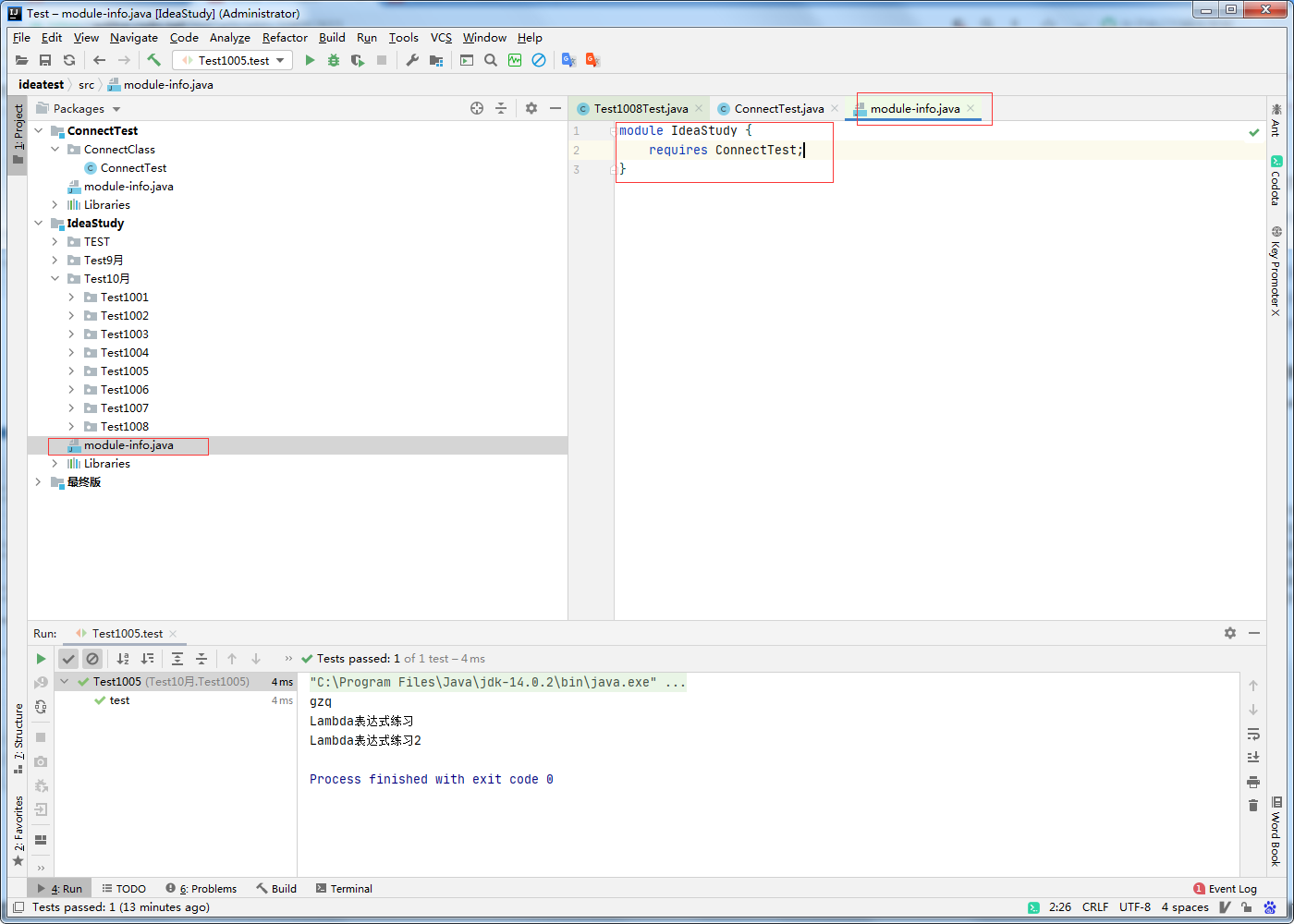Click the 6: Problems tool window button

[201, 888]
